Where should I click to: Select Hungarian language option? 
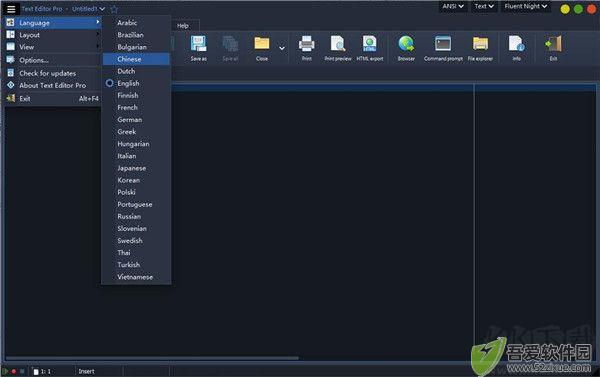pyautogui.click(x=136, y=144)
